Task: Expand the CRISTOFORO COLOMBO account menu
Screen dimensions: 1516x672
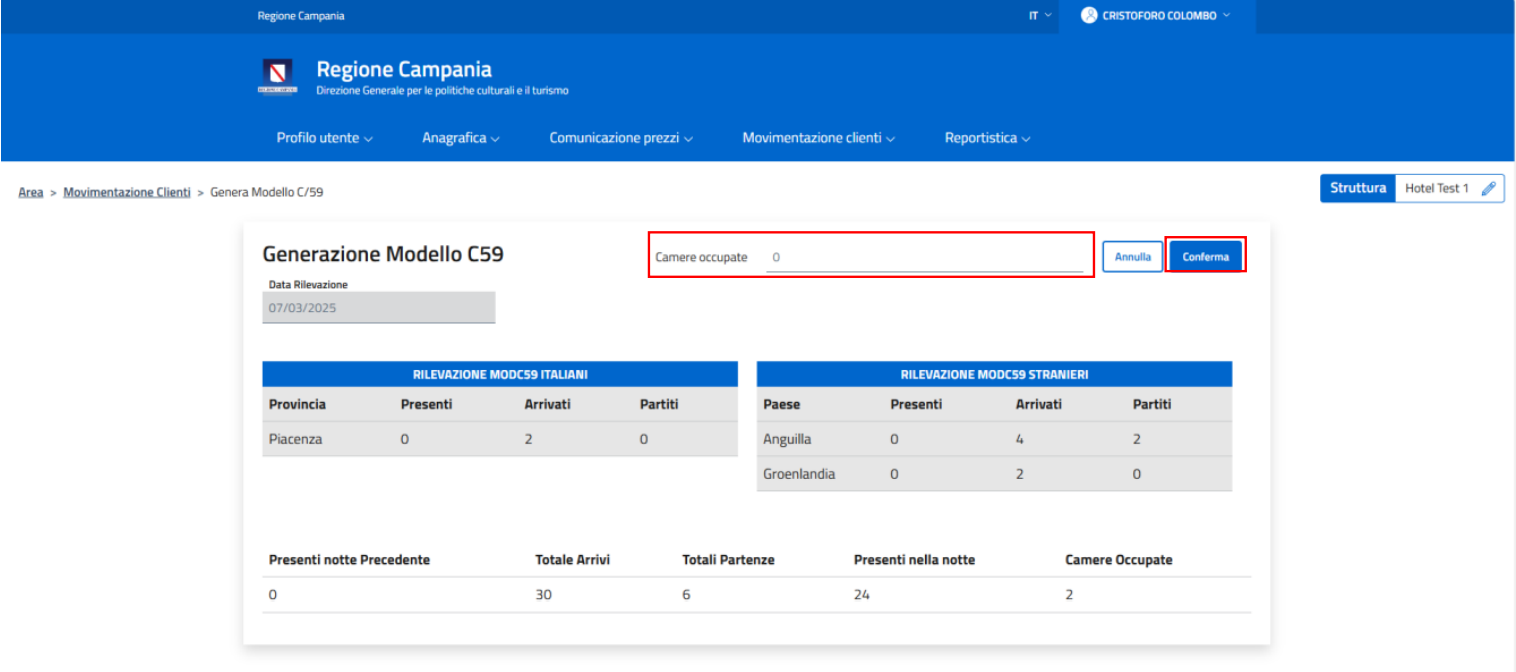Action: (1157, 16)
